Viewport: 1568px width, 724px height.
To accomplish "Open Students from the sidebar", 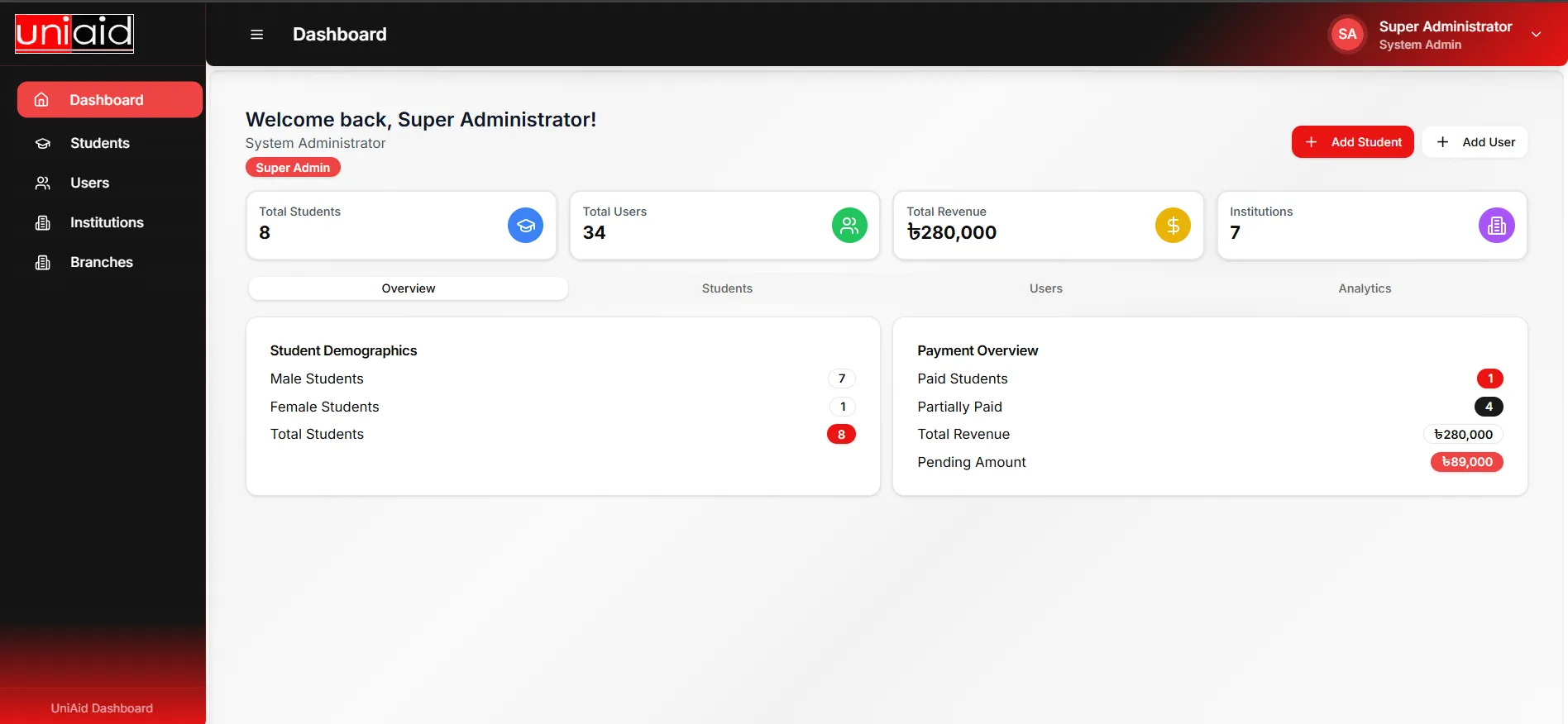I will coord(99,143).
